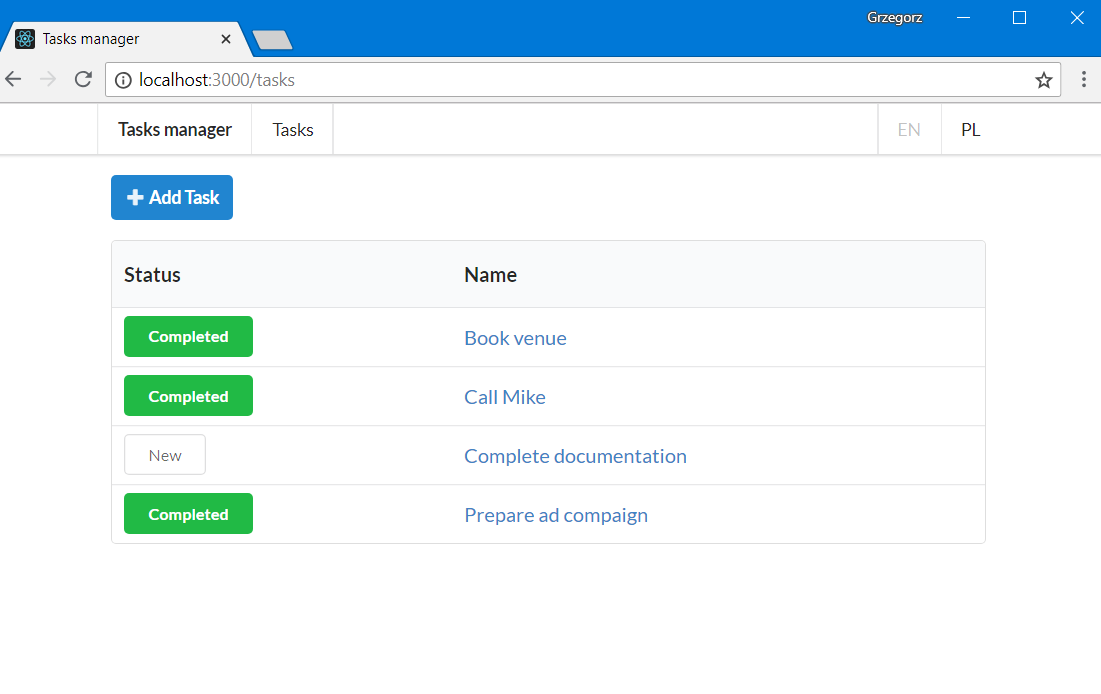Click the browser forward arrow

coord(48,79)
